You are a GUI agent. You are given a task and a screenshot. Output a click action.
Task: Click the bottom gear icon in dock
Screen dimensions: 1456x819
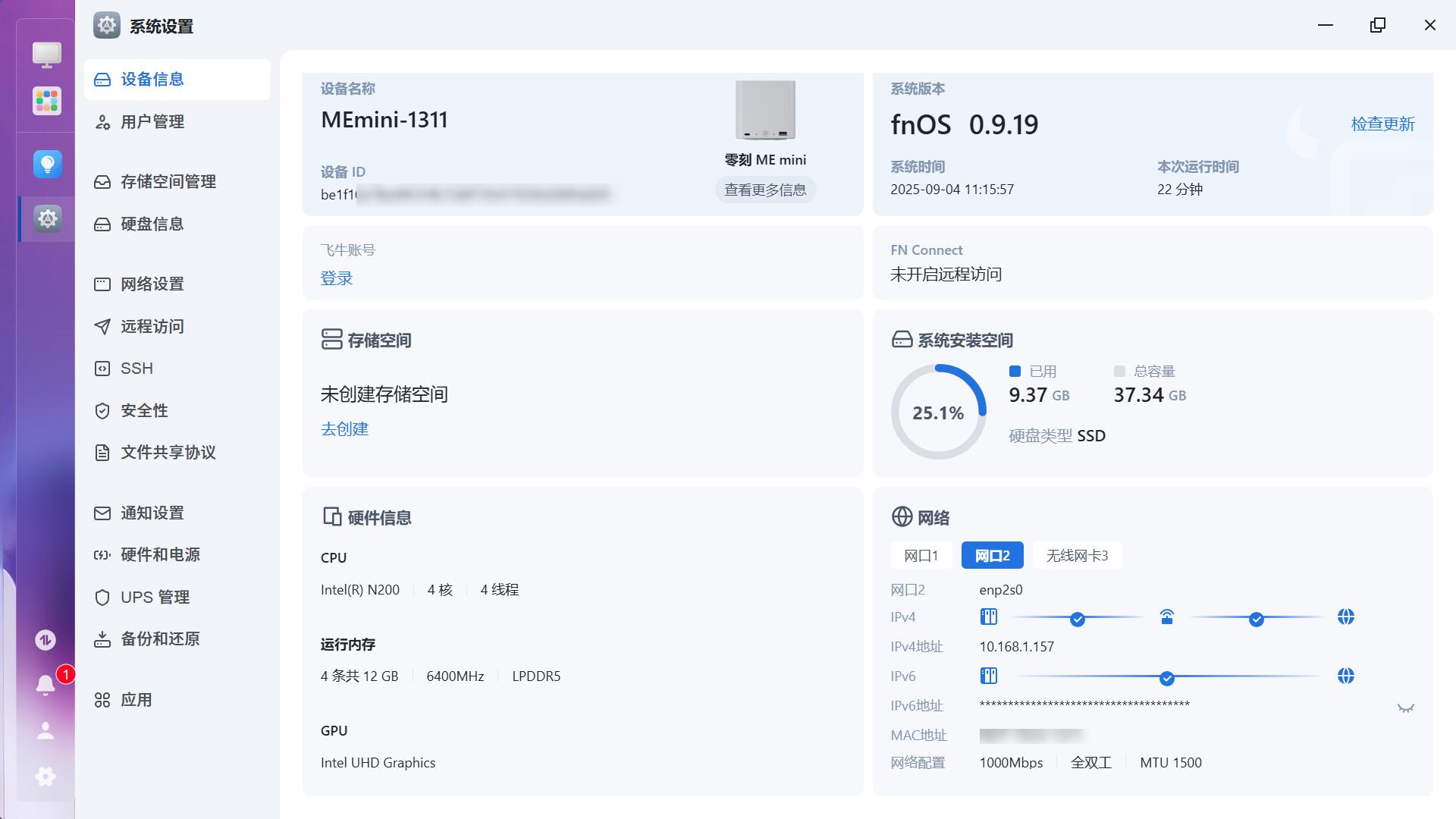coord(45,777)
